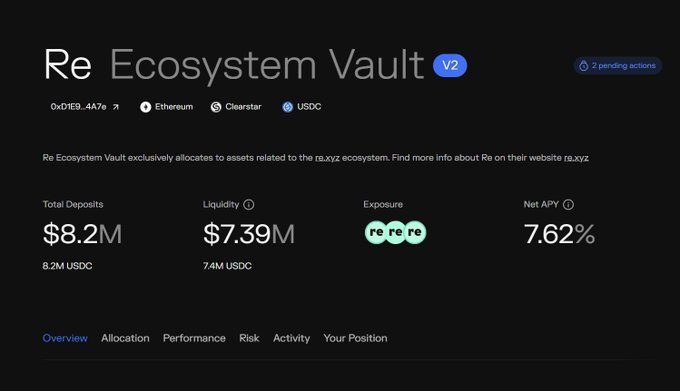This screenshot has height=391, width=680.
Task: Click the middle 're' exposure token icon
Action: click(395, 232)
